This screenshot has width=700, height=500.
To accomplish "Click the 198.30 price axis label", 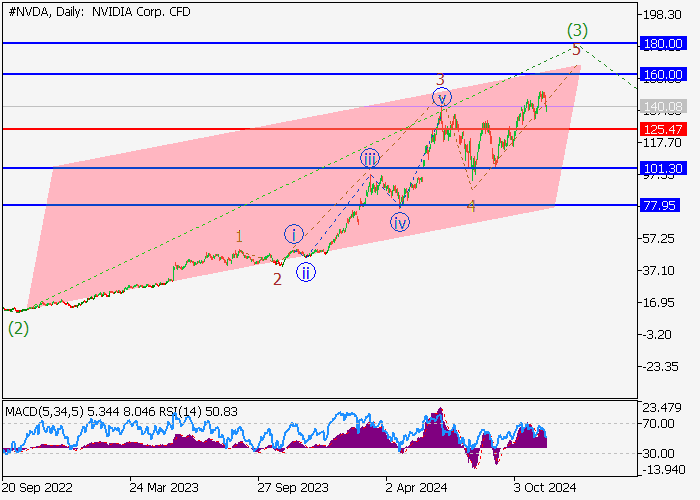I will pos(662,15).
